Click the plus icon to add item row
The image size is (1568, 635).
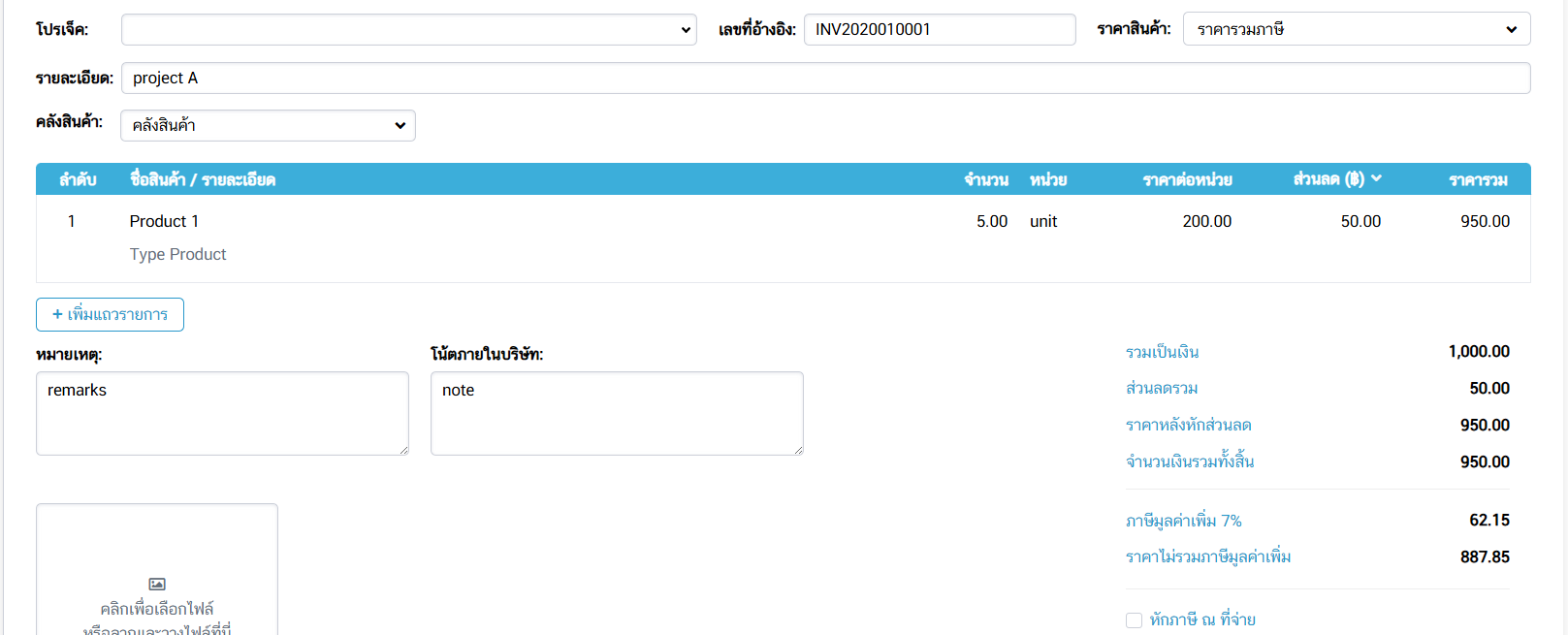click(x=57, y=314)
